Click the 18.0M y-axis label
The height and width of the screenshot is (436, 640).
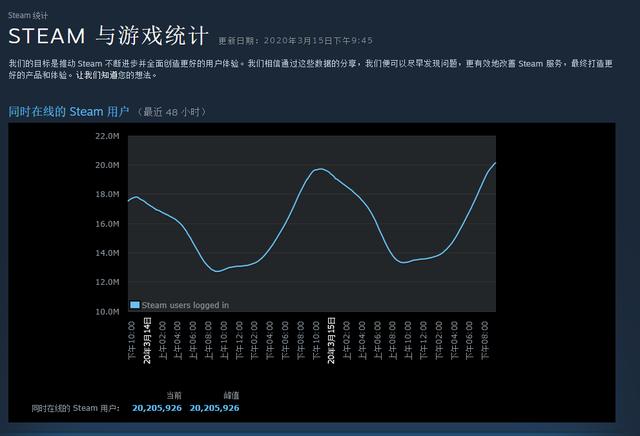click(x=107, y=194)
